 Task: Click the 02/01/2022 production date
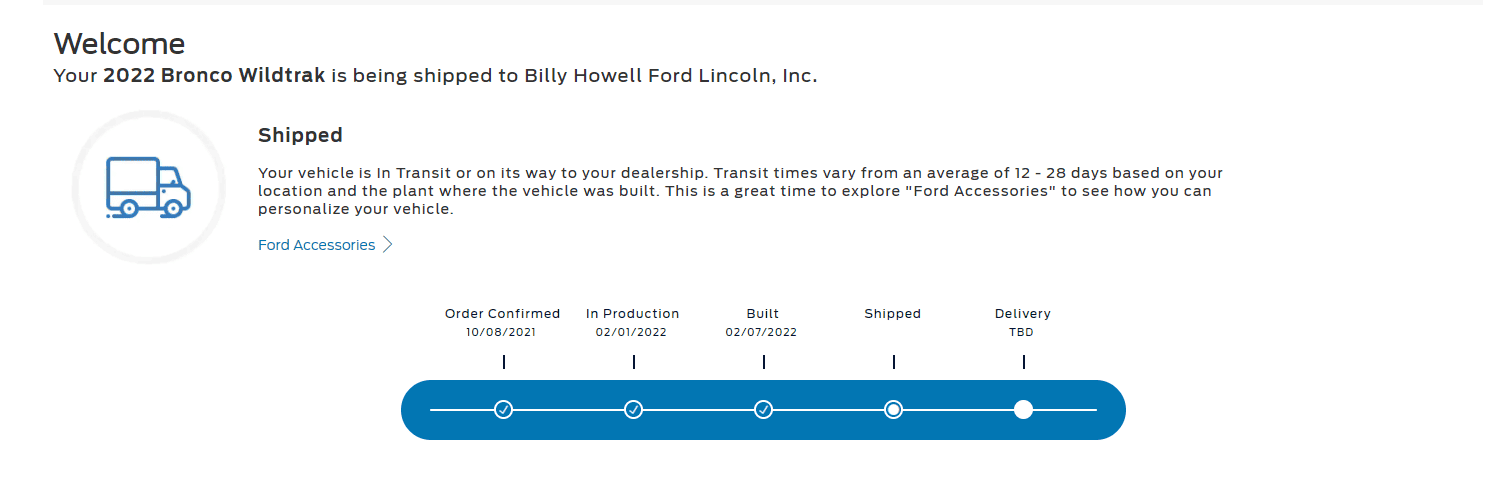[x=631, y=332]
